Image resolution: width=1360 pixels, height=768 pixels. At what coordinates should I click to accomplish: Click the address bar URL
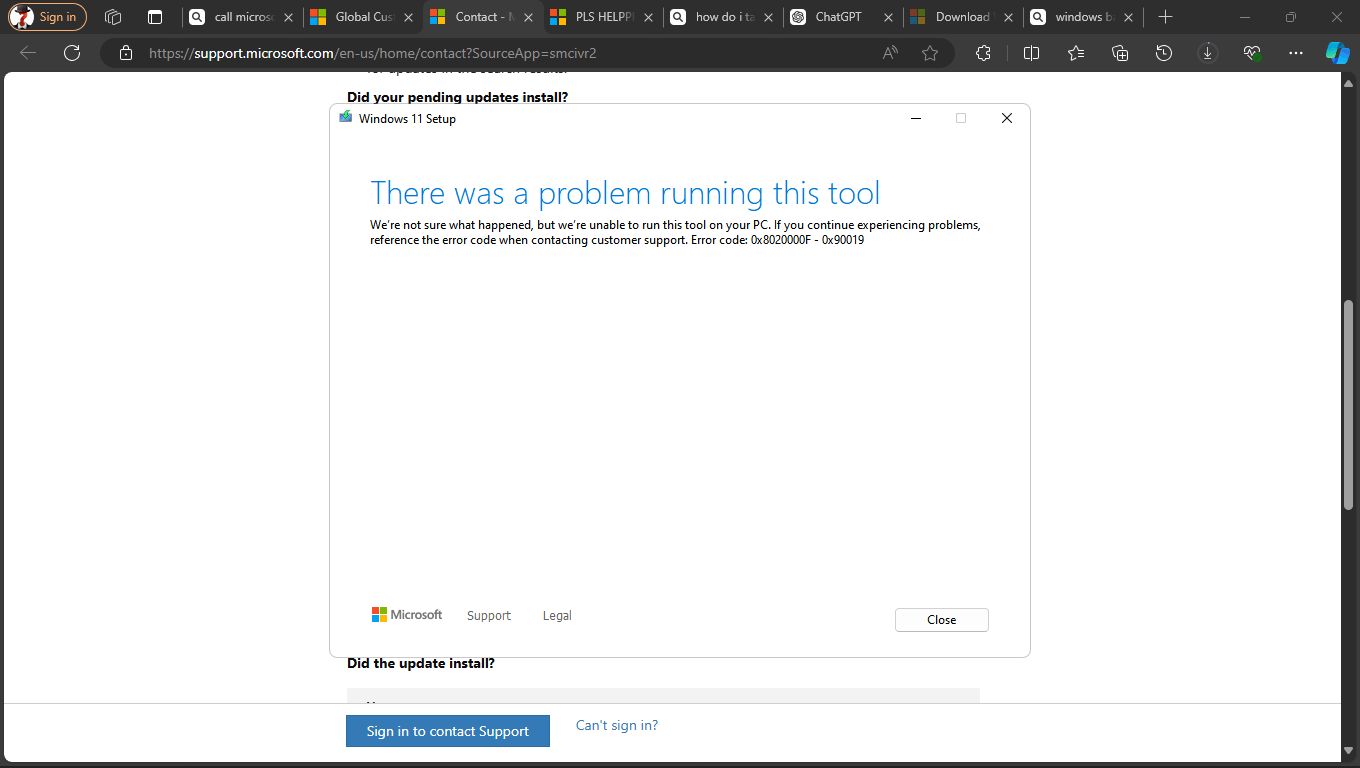pyautogui.click(x=373, y=53)
